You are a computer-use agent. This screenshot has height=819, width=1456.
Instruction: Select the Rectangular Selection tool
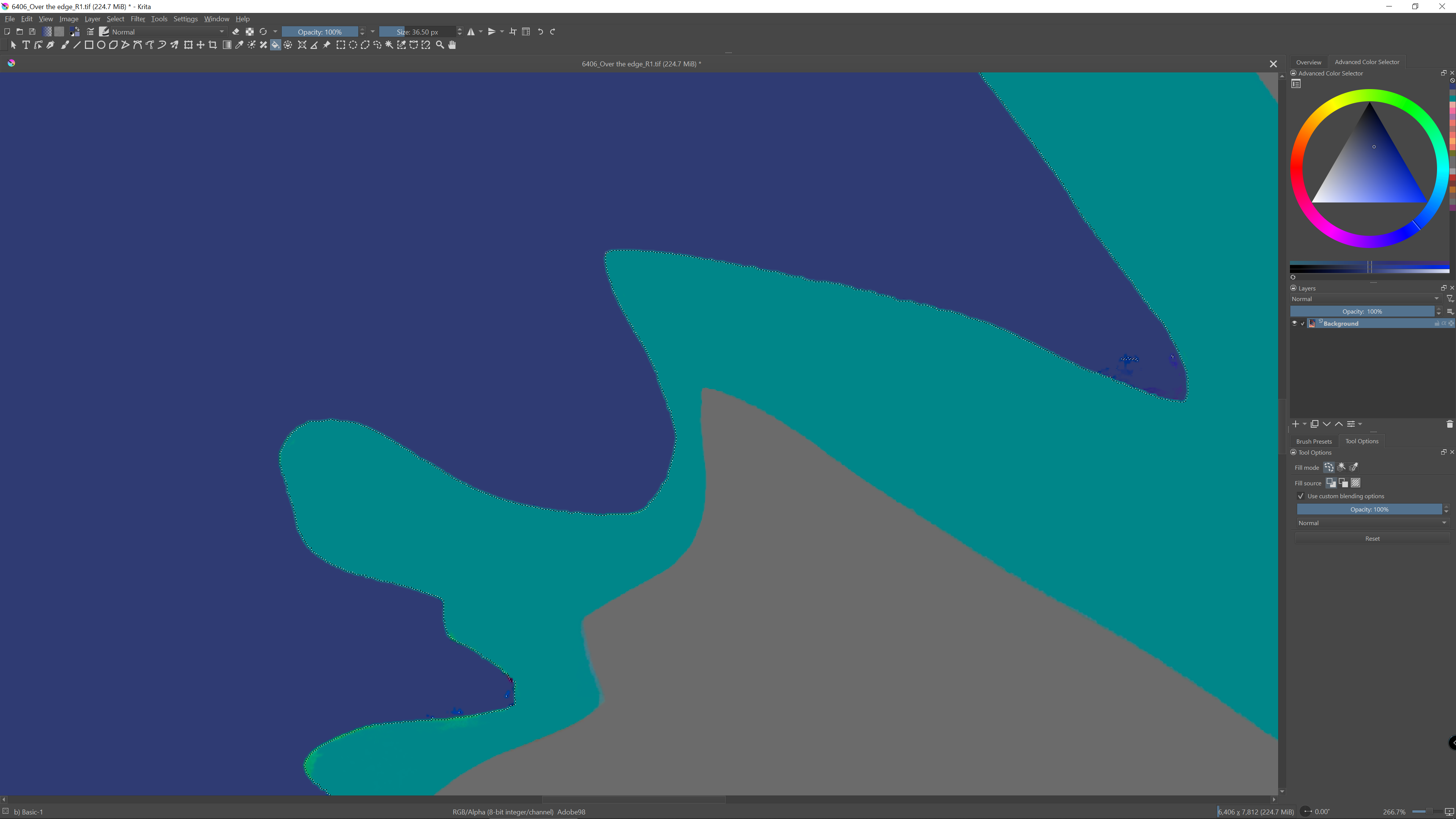340,45
